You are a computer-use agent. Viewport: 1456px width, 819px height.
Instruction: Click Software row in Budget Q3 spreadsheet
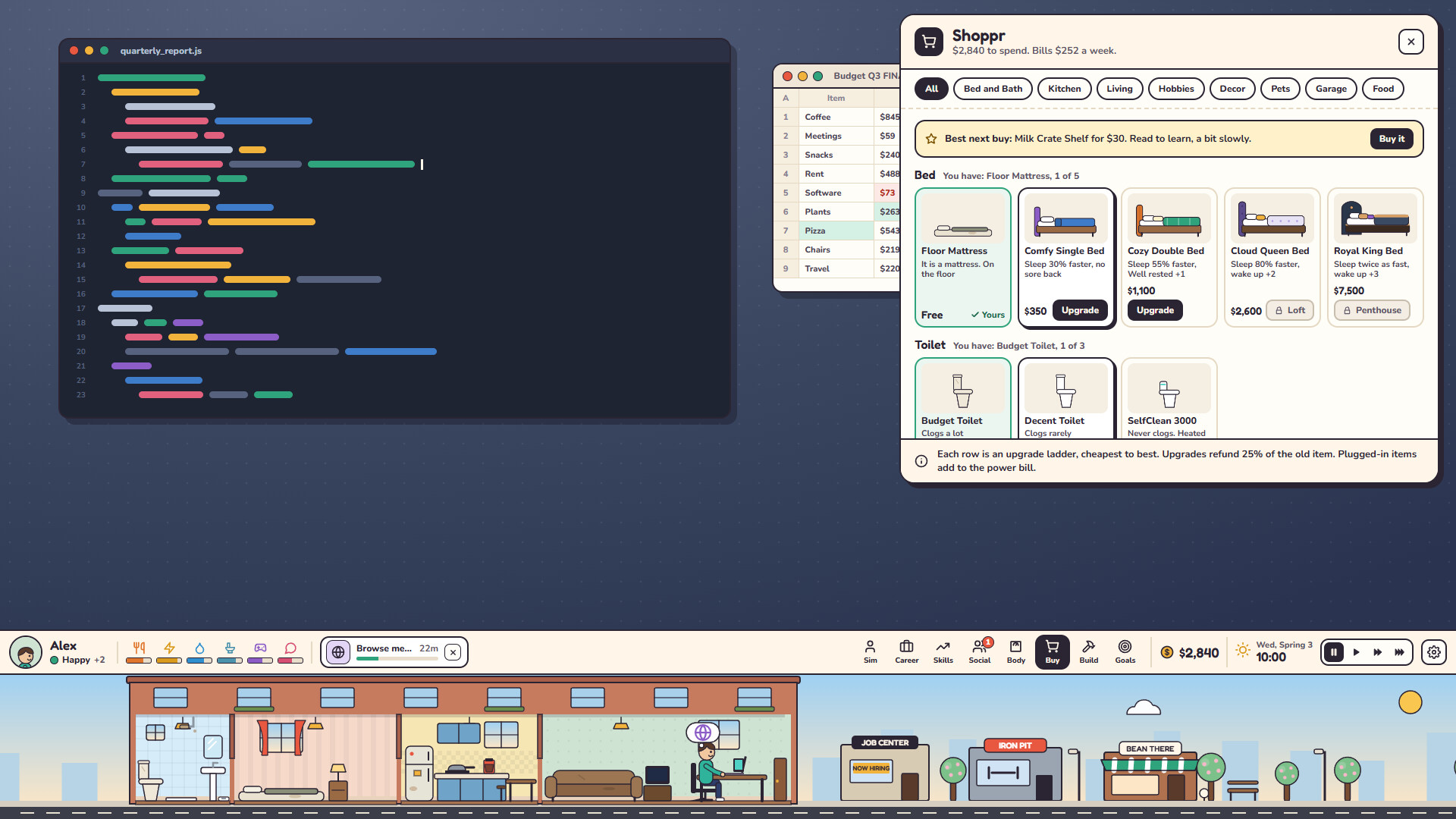coord(836,193)
